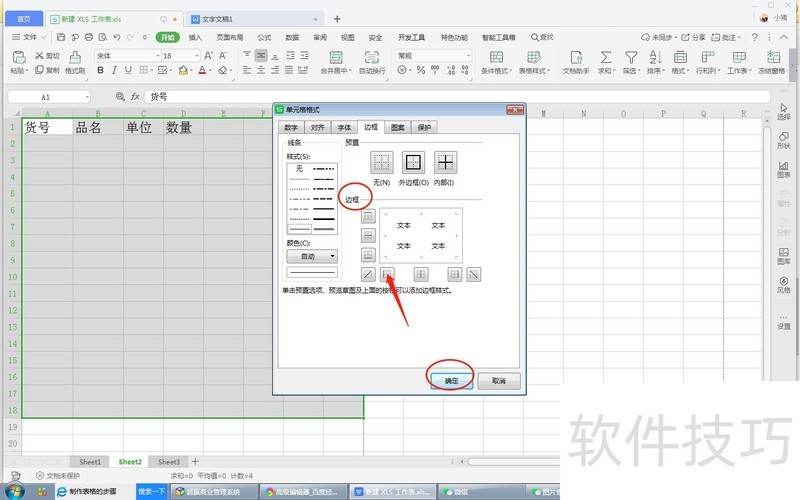Image resolution: width=800 pixels, height=500 pixels.
Task: Click the red font color swatch
Action: coord(201,71)
